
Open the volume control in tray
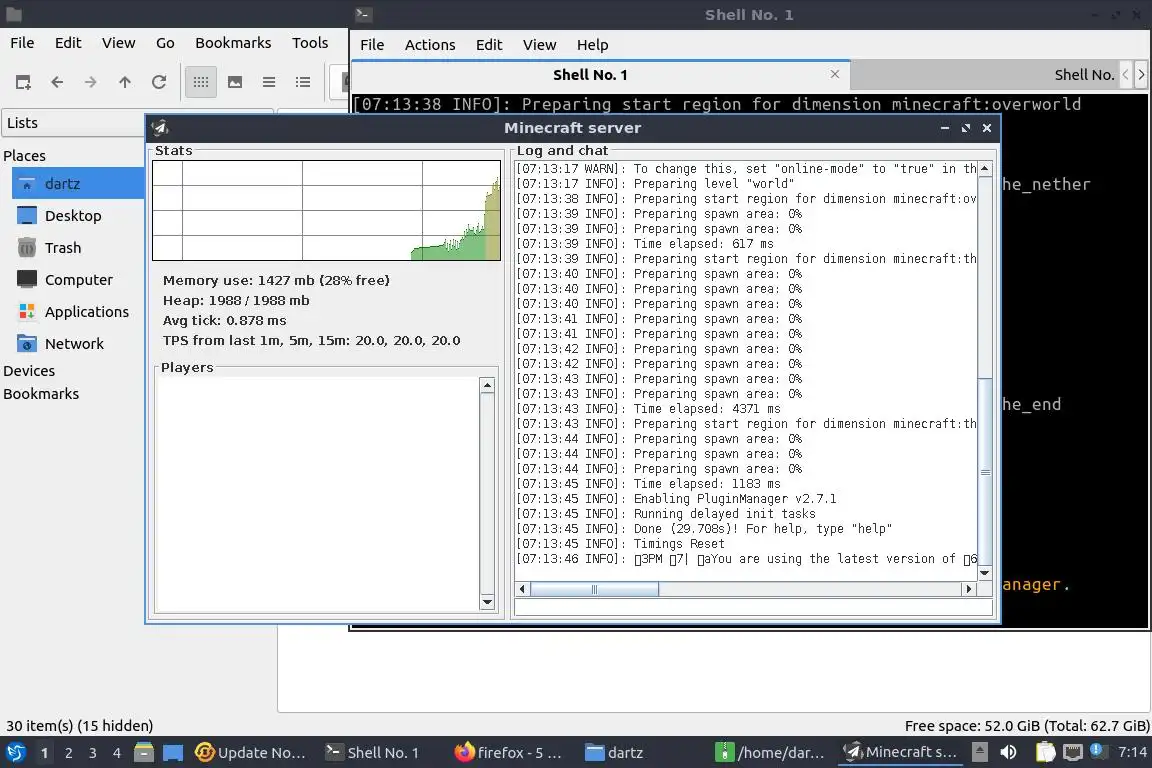(x=1008, y=753)
